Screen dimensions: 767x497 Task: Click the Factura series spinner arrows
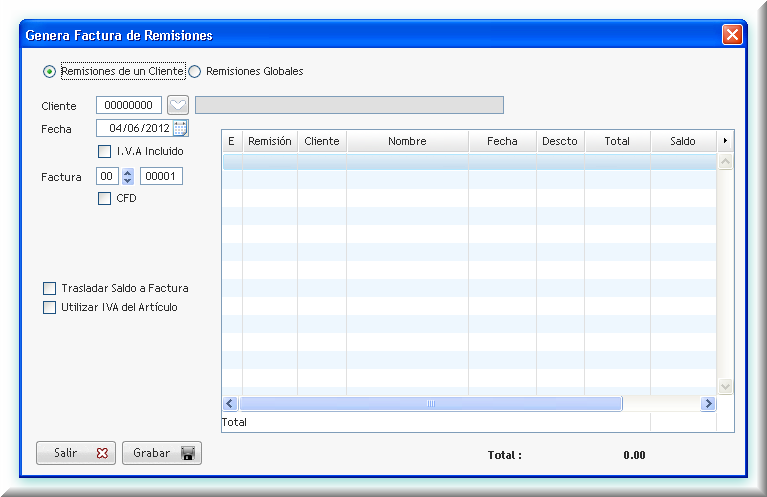[x=128, y=176]
